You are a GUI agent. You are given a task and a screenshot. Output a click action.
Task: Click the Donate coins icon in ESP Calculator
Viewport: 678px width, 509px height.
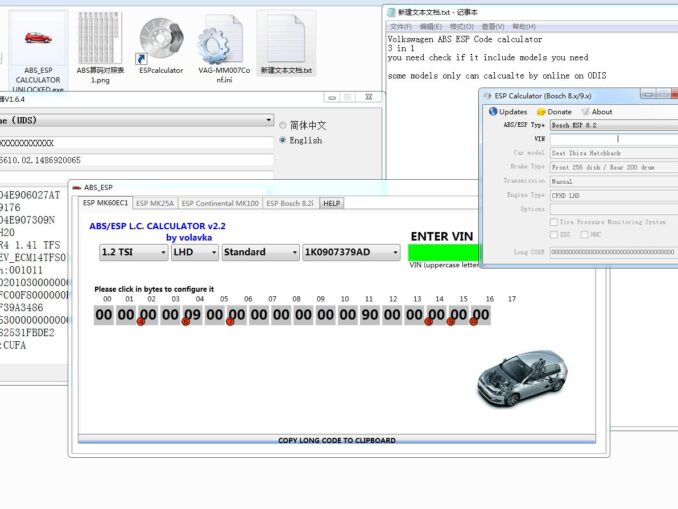541,112
